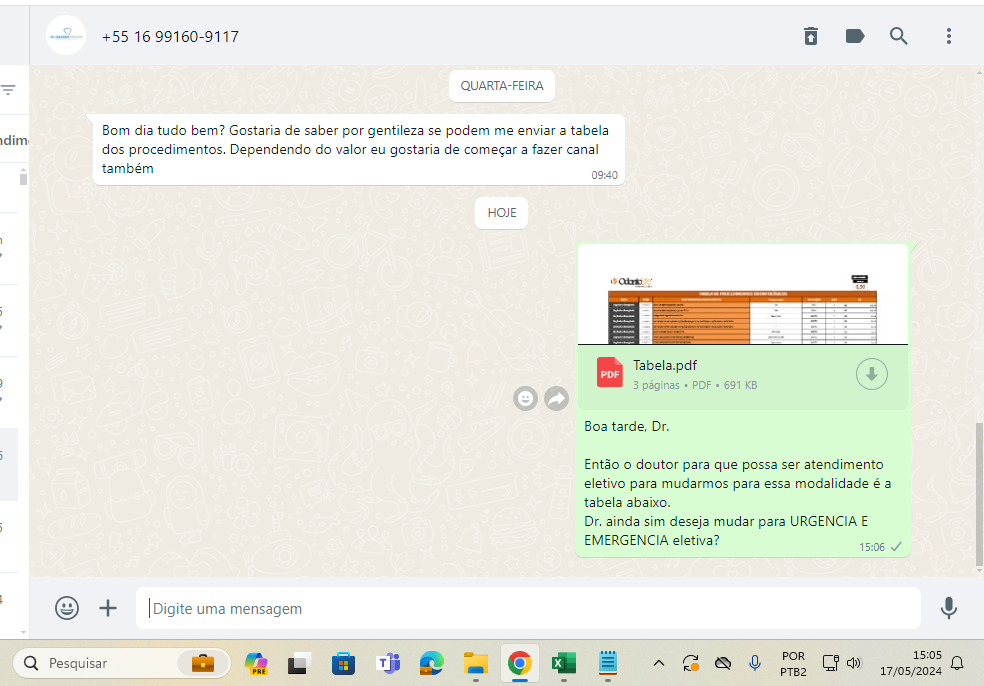
Task: Expand hidden system tray icons chevron
Action: point(658,663)
